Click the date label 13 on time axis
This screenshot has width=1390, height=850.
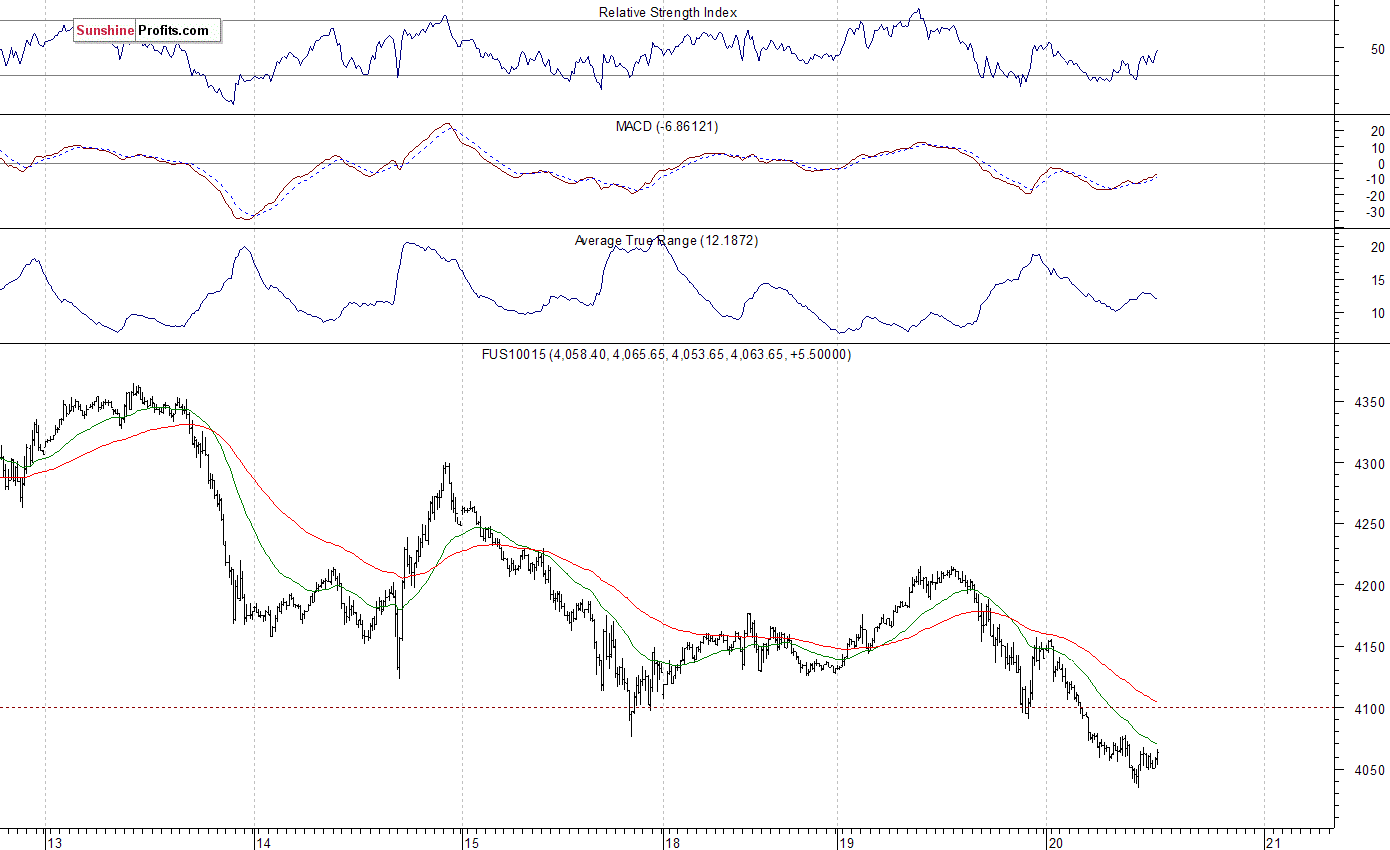coord(57,842)
